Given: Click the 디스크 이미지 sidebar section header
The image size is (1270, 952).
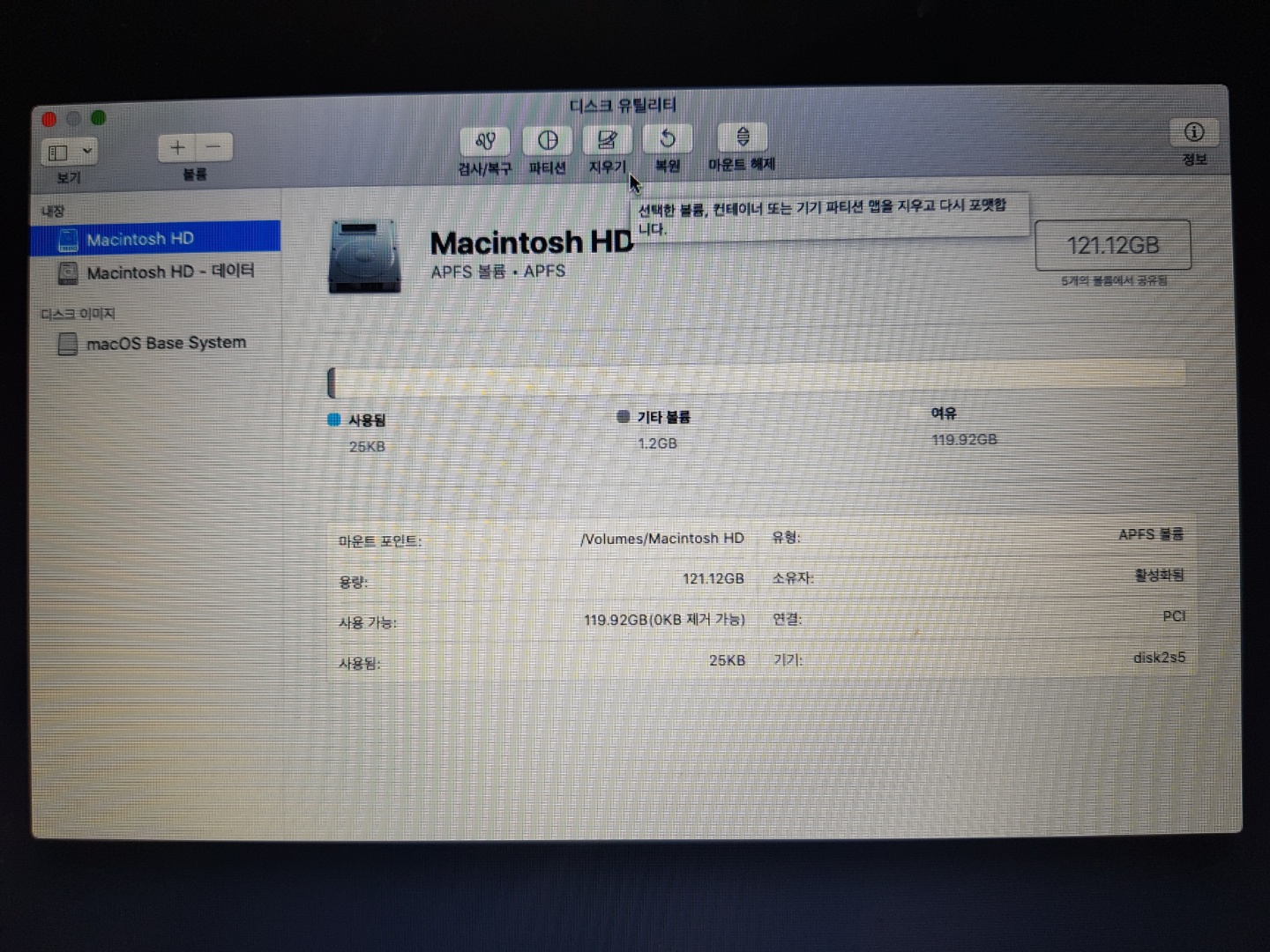Looking at the screenshot, I should [78, 314].
